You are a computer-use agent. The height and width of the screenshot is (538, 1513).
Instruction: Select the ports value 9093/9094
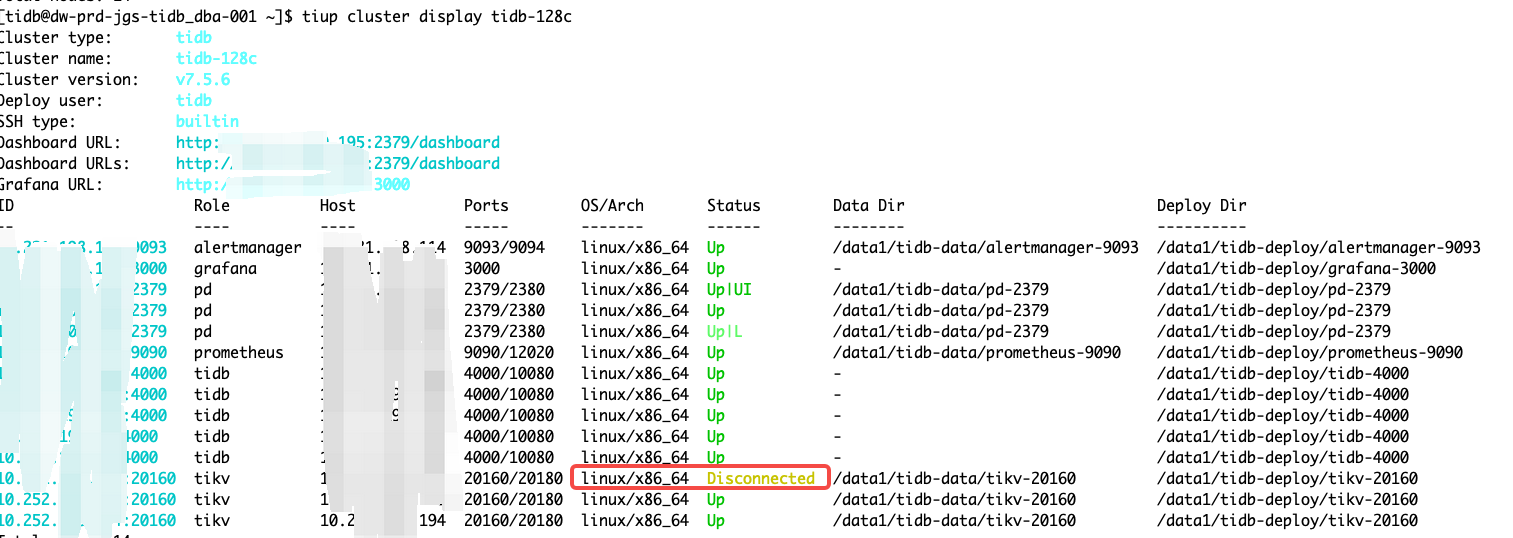pyautogui.click(x=504, y=247)
